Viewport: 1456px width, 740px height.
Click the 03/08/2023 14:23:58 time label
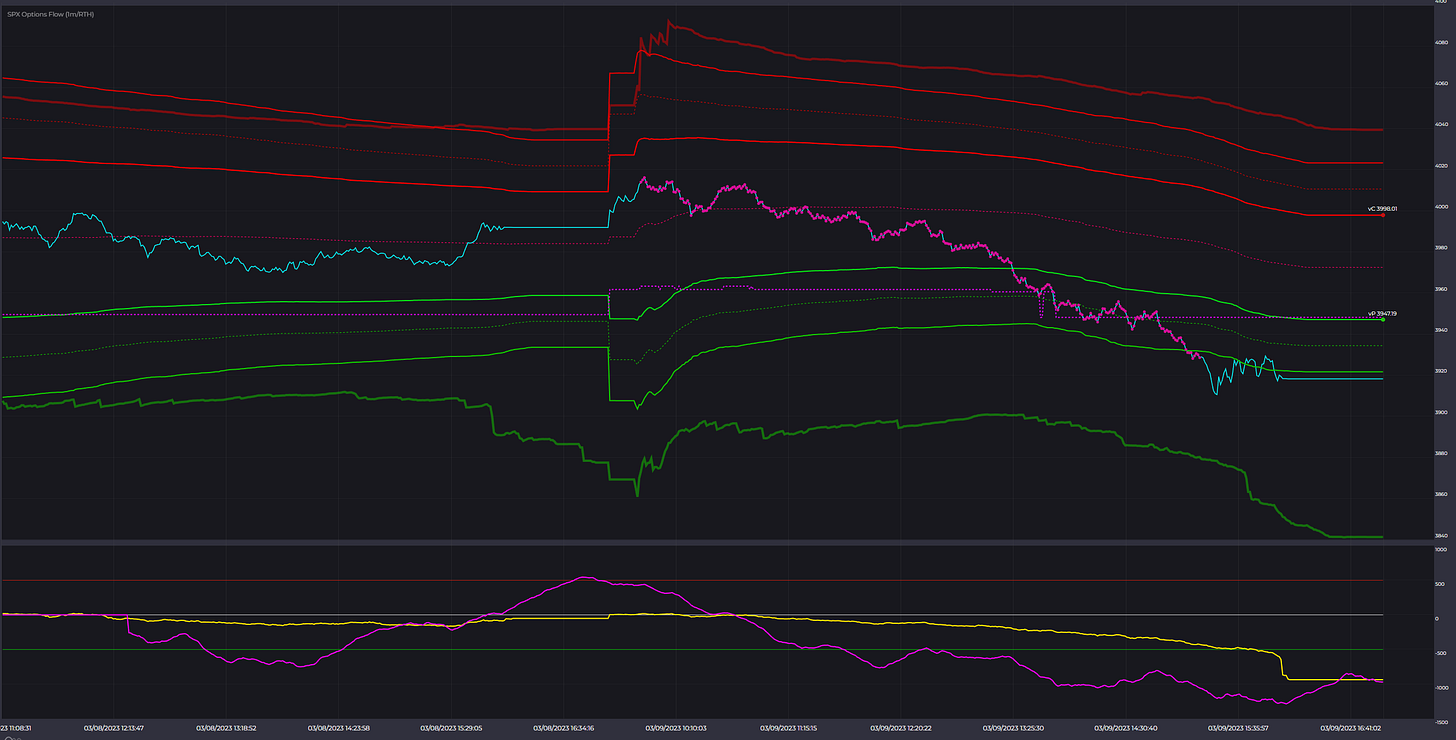coord(339,728)
